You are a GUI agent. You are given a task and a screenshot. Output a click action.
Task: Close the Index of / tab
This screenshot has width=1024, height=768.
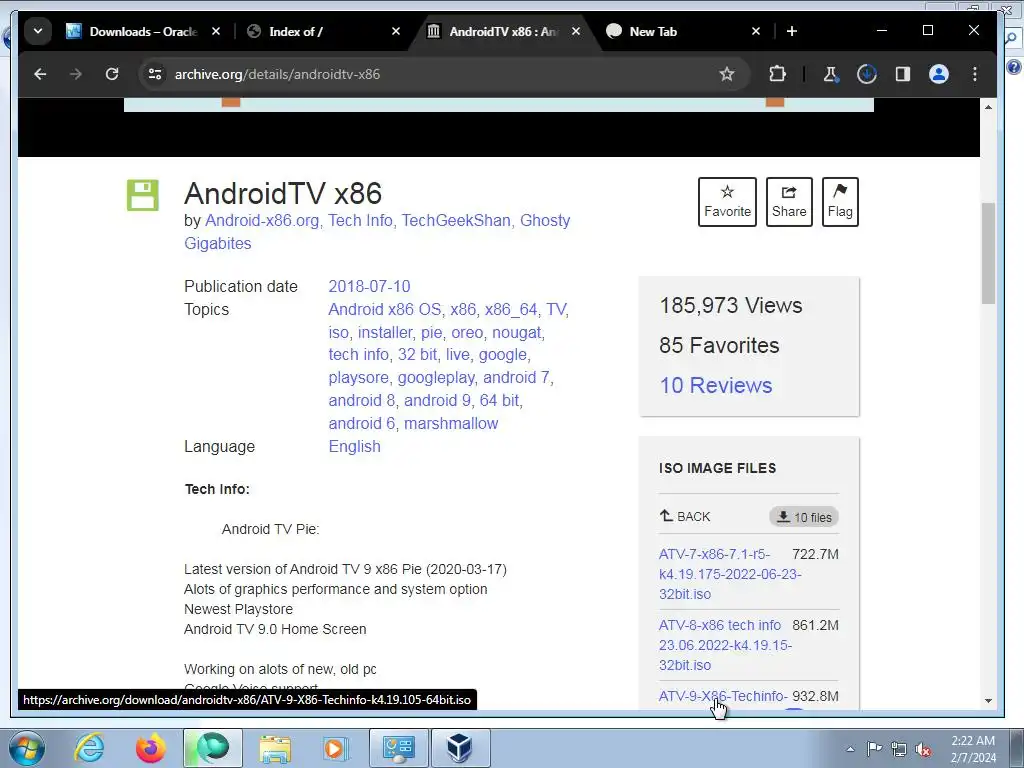coord(396,31)
